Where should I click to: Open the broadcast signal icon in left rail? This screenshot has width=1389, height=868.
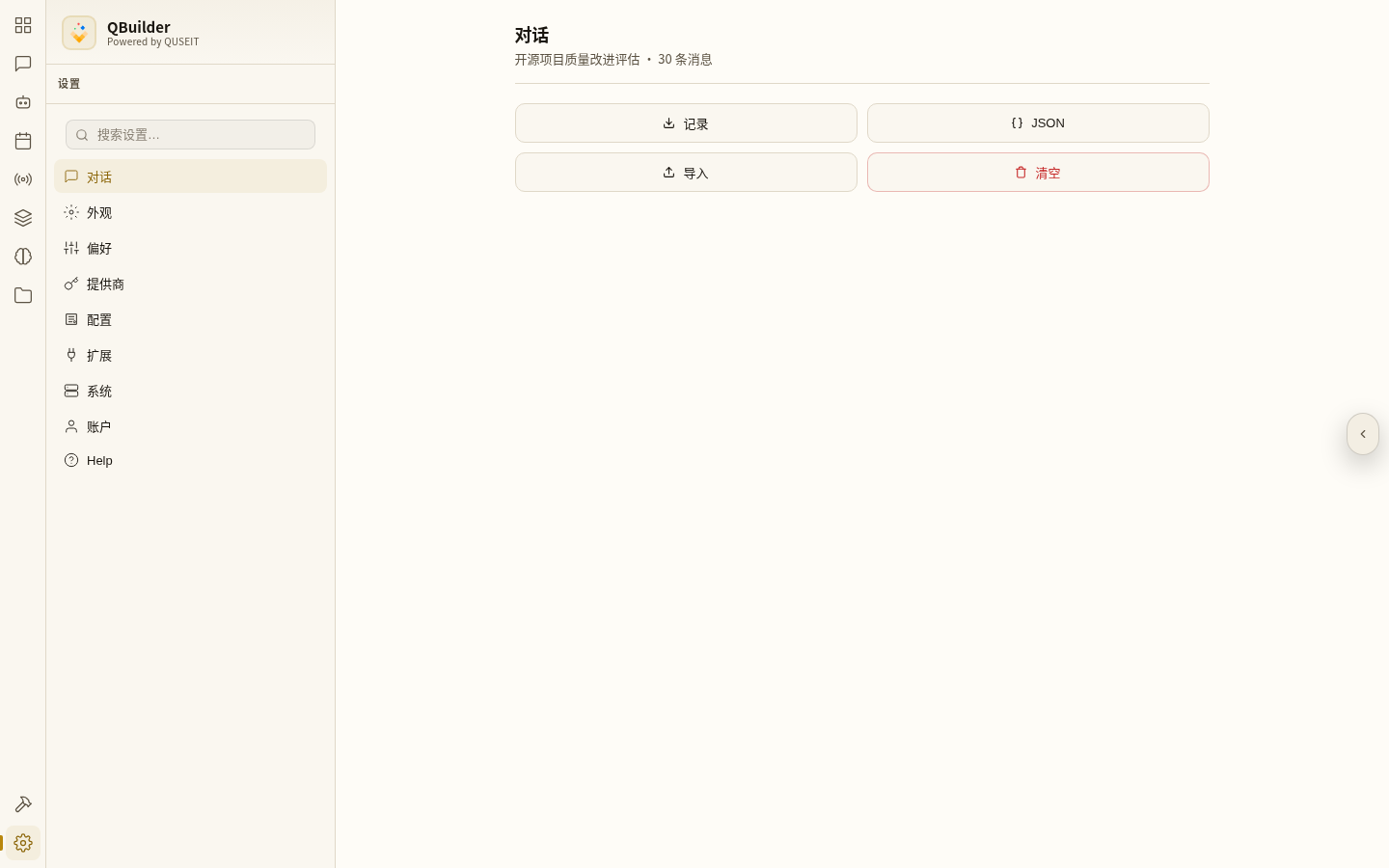coord(23,179)
